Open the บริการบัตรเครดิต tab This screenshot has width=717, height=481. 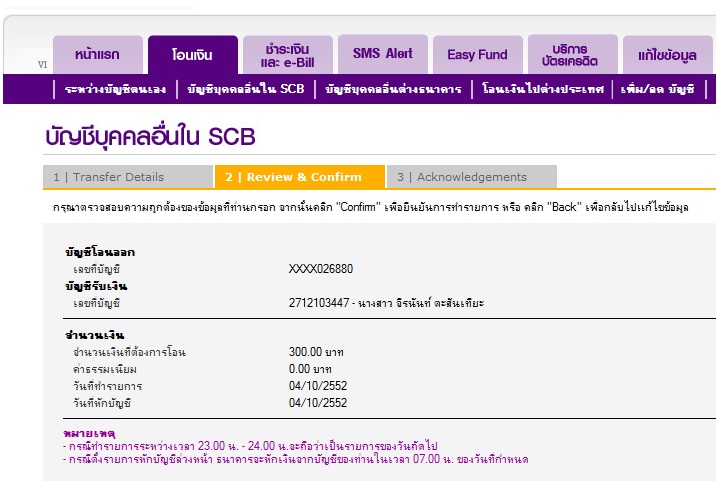click(573, 54)
